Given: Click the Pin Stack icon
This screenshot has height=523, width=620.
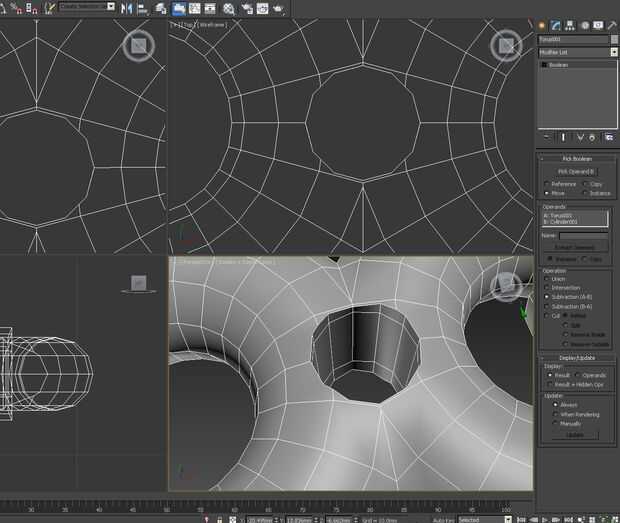Looking at the screenshot, I should pyautogui.click(x=546, y=137).
